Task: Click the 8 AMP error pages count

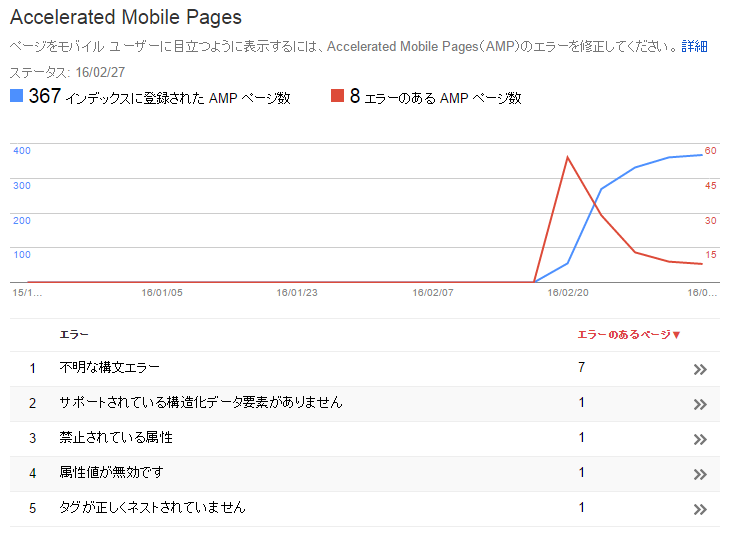Action: (x=355, y=96)
